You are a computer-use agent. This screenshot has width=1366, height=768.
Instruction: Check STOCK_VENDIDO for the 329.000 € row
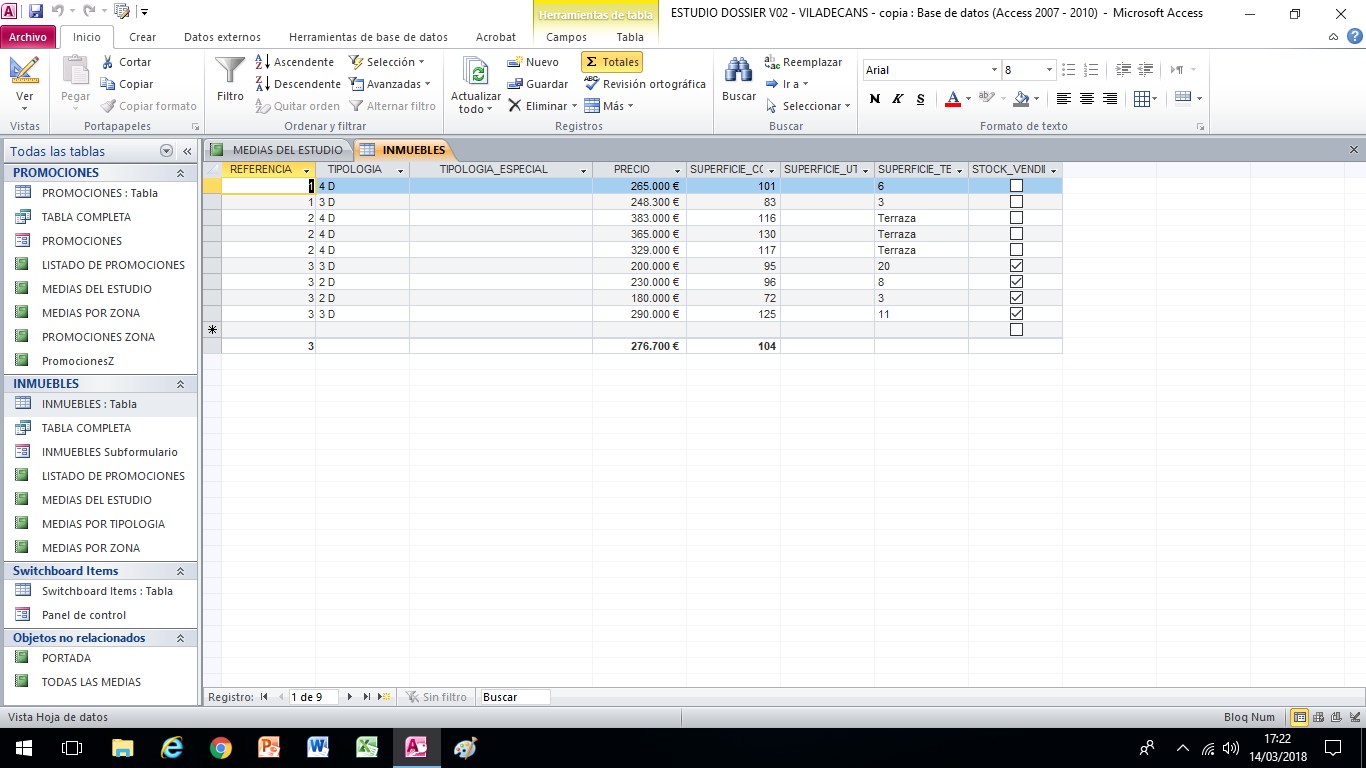(x=1016, y=250)
